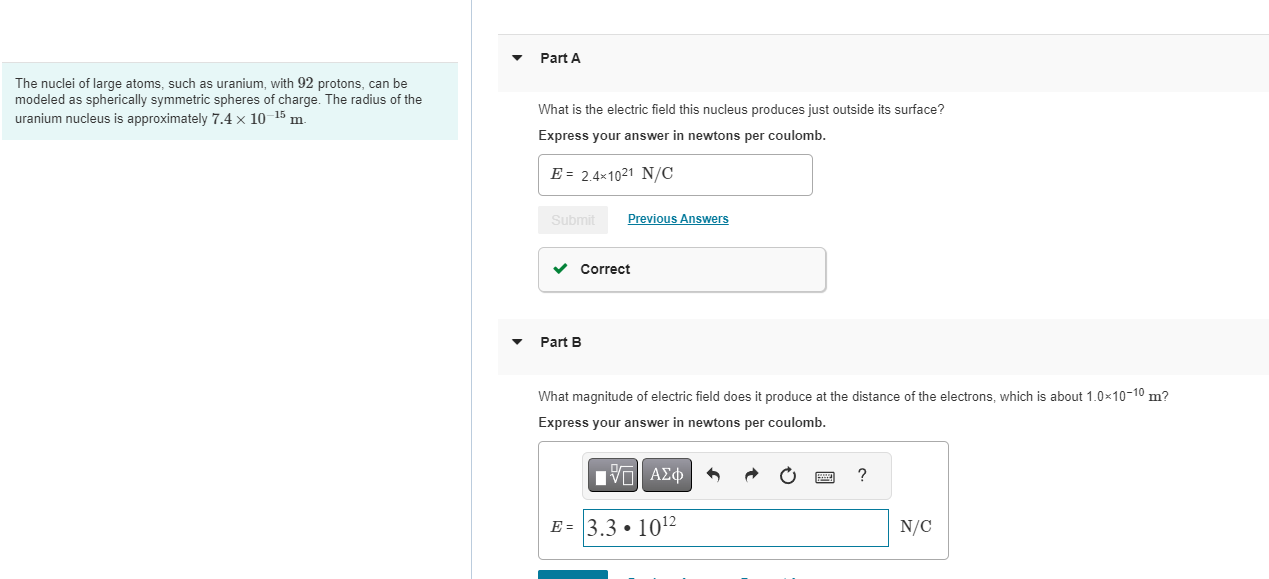
Task: Click the greyed-out Submit button in Part A
Action: pos(573,220)
